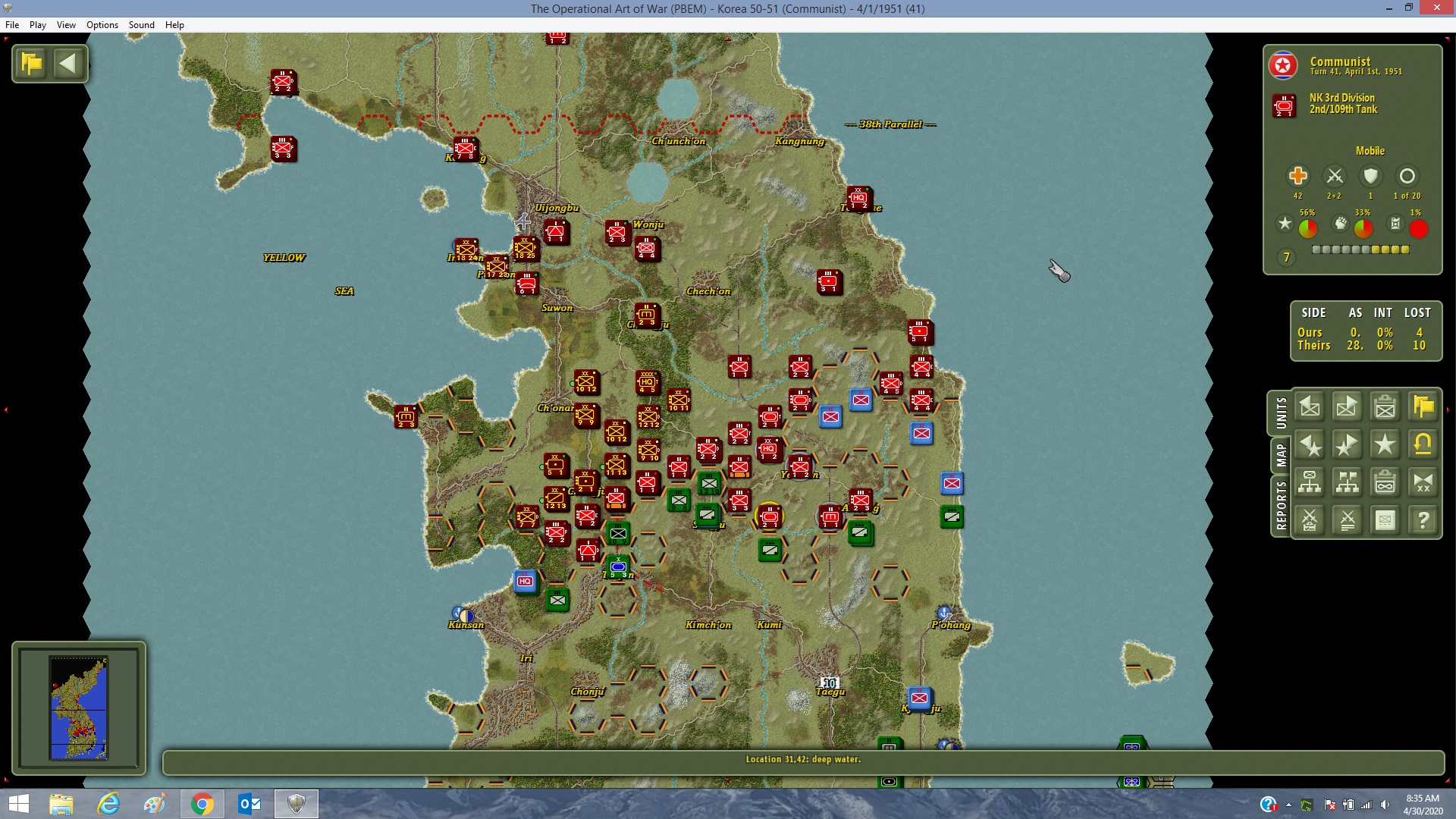Click the Communist flag emblem
This screenshot has width=1456, height=819.
pyautogui.click(x=1283, y=66)
